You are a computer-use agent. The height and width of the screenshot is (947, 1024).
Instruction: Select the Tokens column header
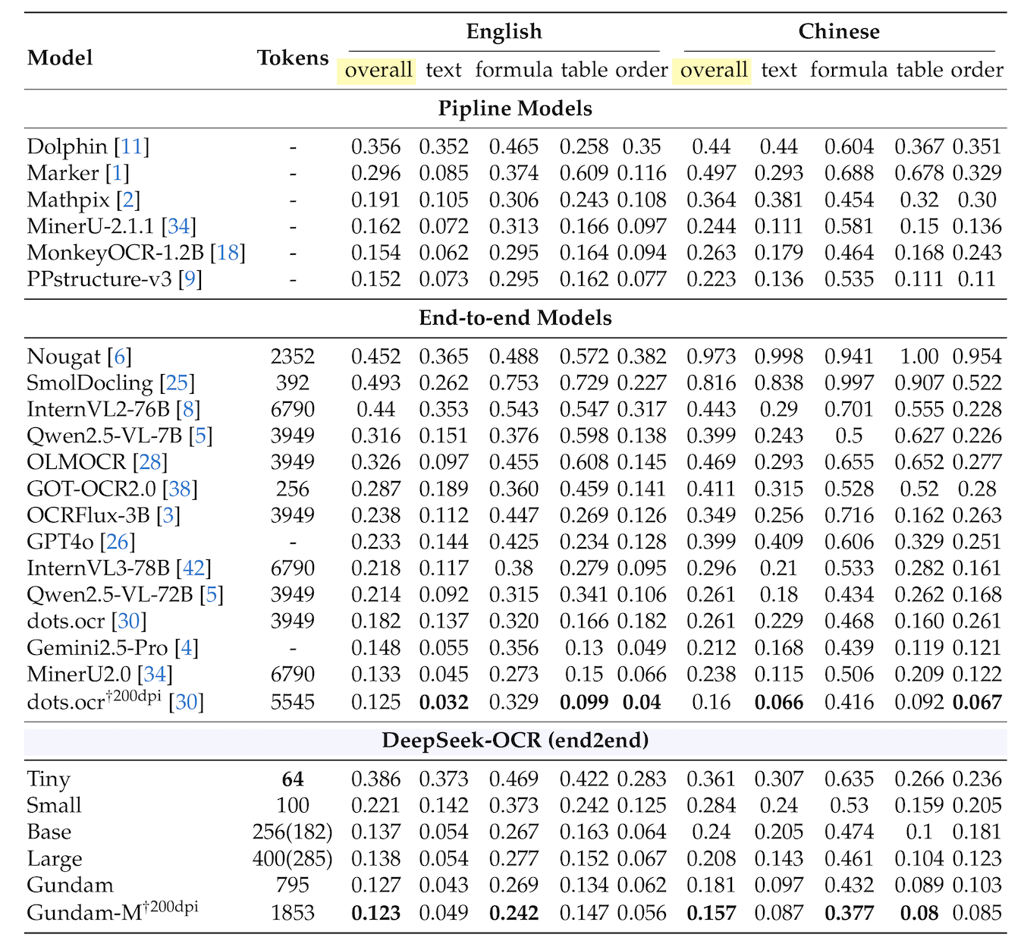pos(293,57)
